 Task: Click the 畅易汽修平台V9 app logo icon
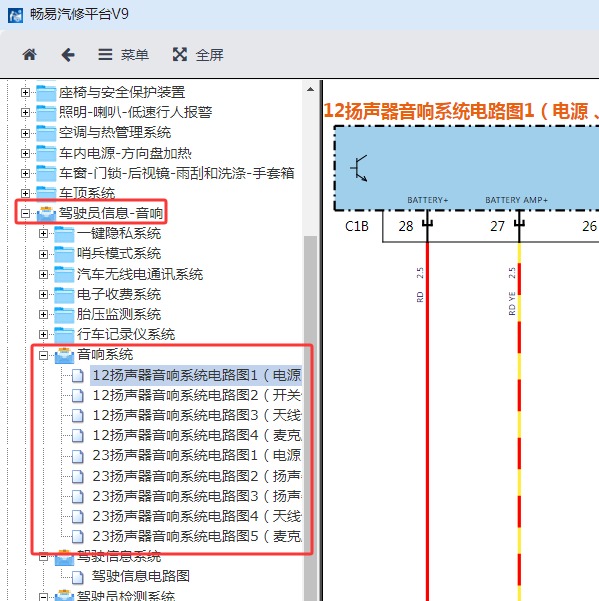[x=15, y=15]
